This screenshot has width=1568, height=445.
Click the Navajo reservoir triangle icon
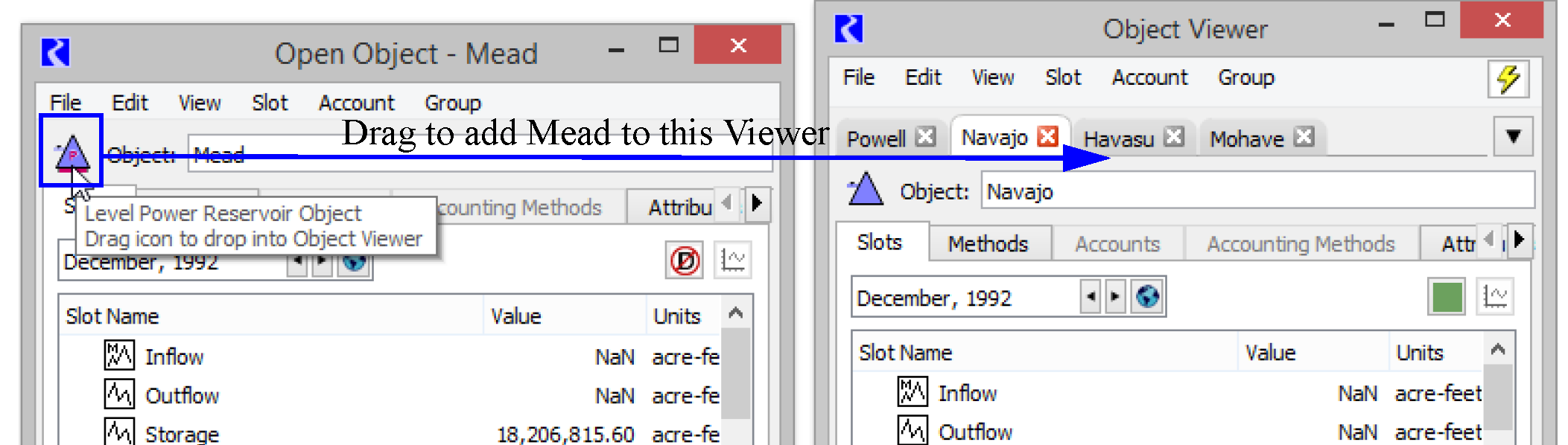click(865, 190)
